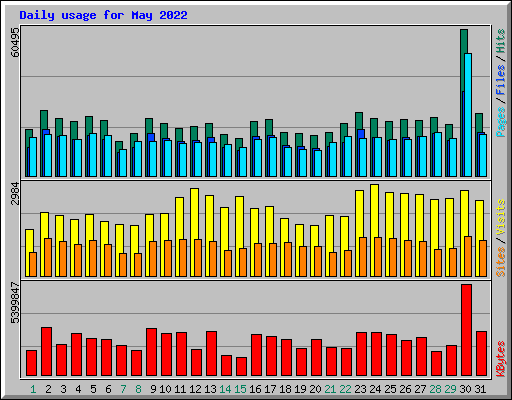The width and height of the screenshot is (512, 400).
Task: Click day 1 on the x-axis
Action: pos(33,389)
